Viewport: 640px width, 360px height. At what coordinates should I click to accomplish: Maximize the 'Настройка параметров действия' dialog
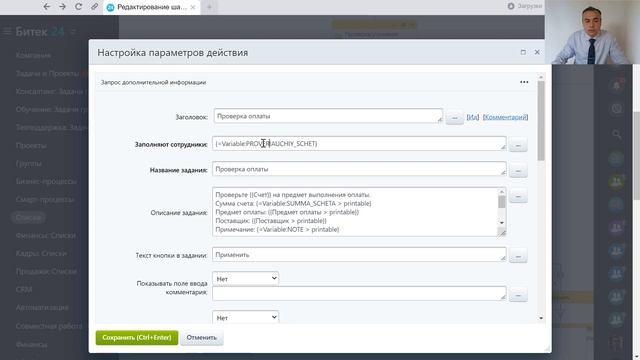click(523, 52)
